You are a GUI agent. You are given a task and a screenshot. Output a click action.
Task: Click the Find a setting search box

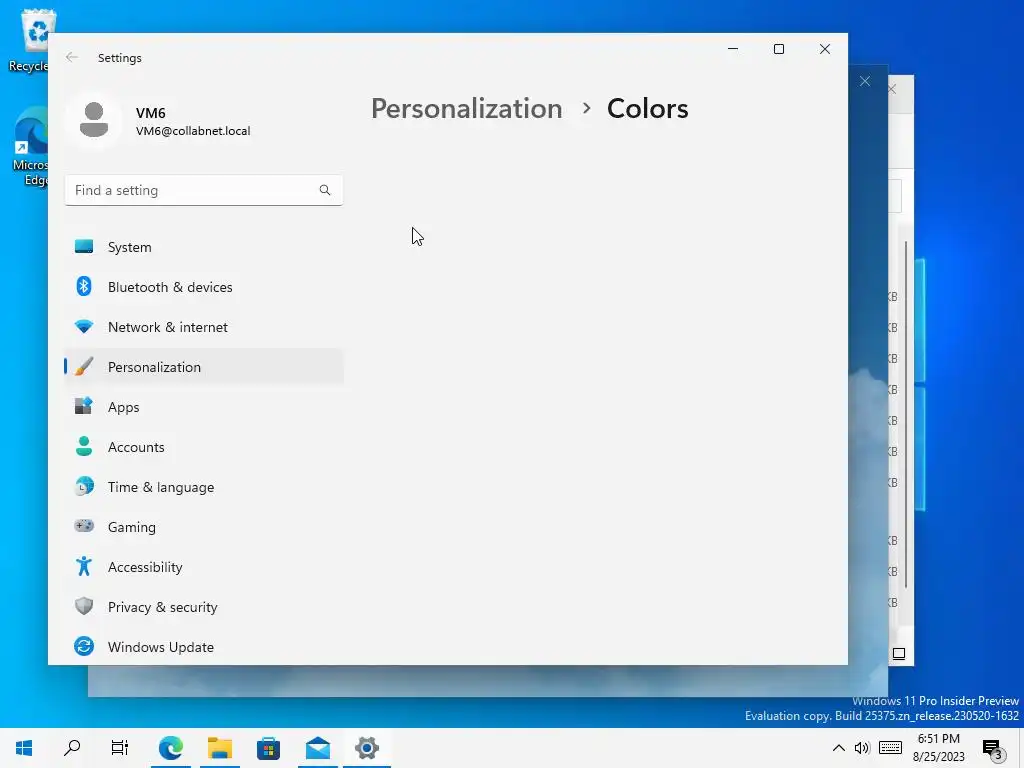[x=204, y=190]
